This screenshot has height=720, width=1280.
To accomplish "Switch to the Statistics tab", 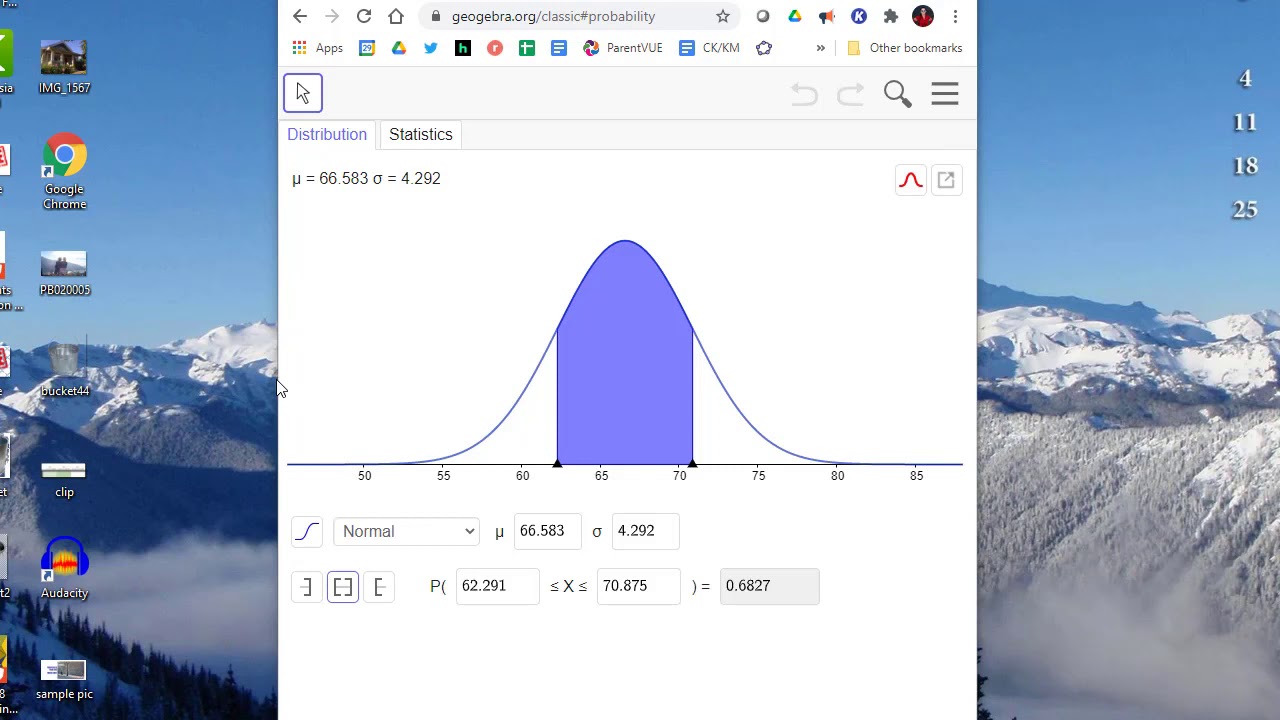I will point(421,134).
